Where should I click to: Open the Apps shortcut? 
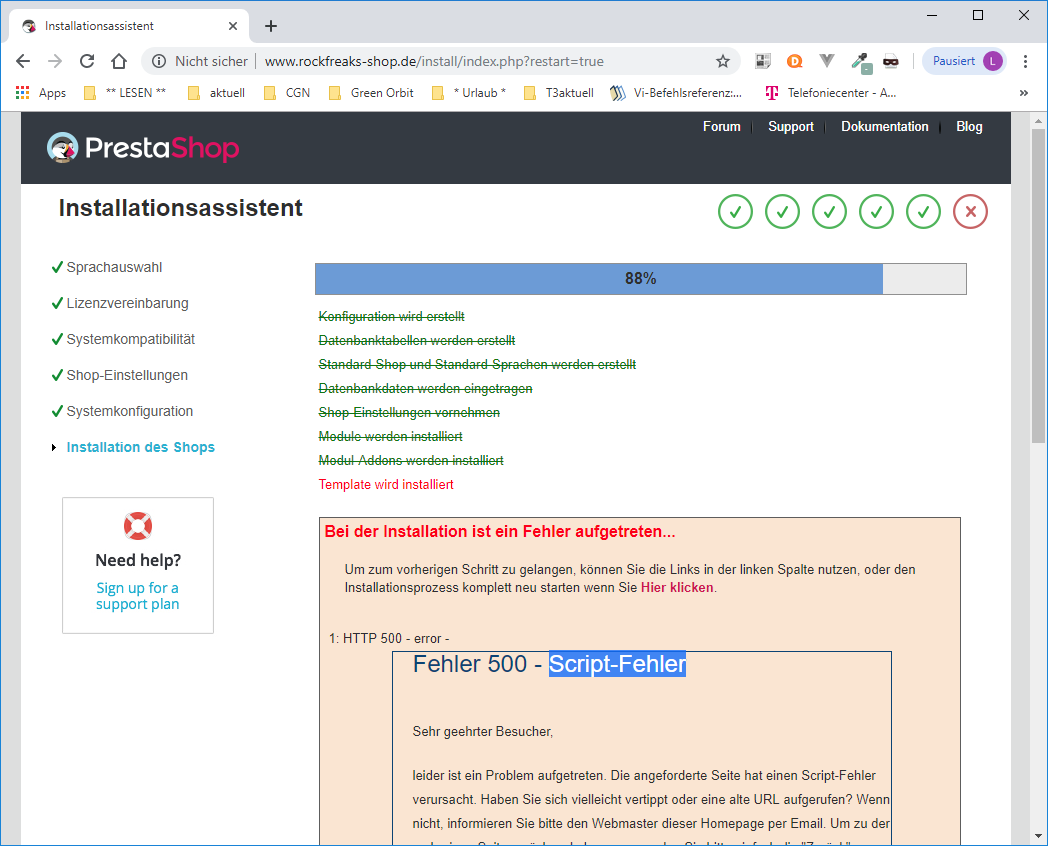(41, 93)
